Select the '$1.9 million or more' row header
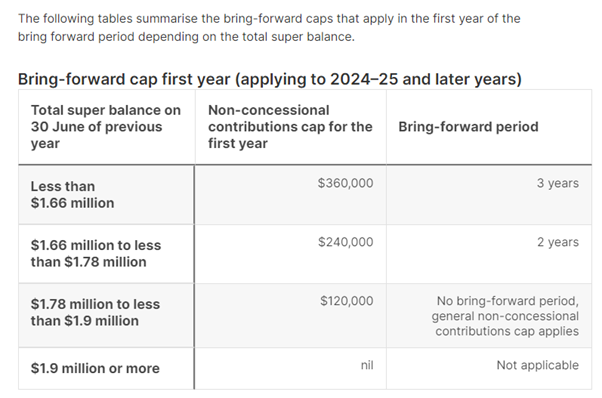 [x=106, y=368]
